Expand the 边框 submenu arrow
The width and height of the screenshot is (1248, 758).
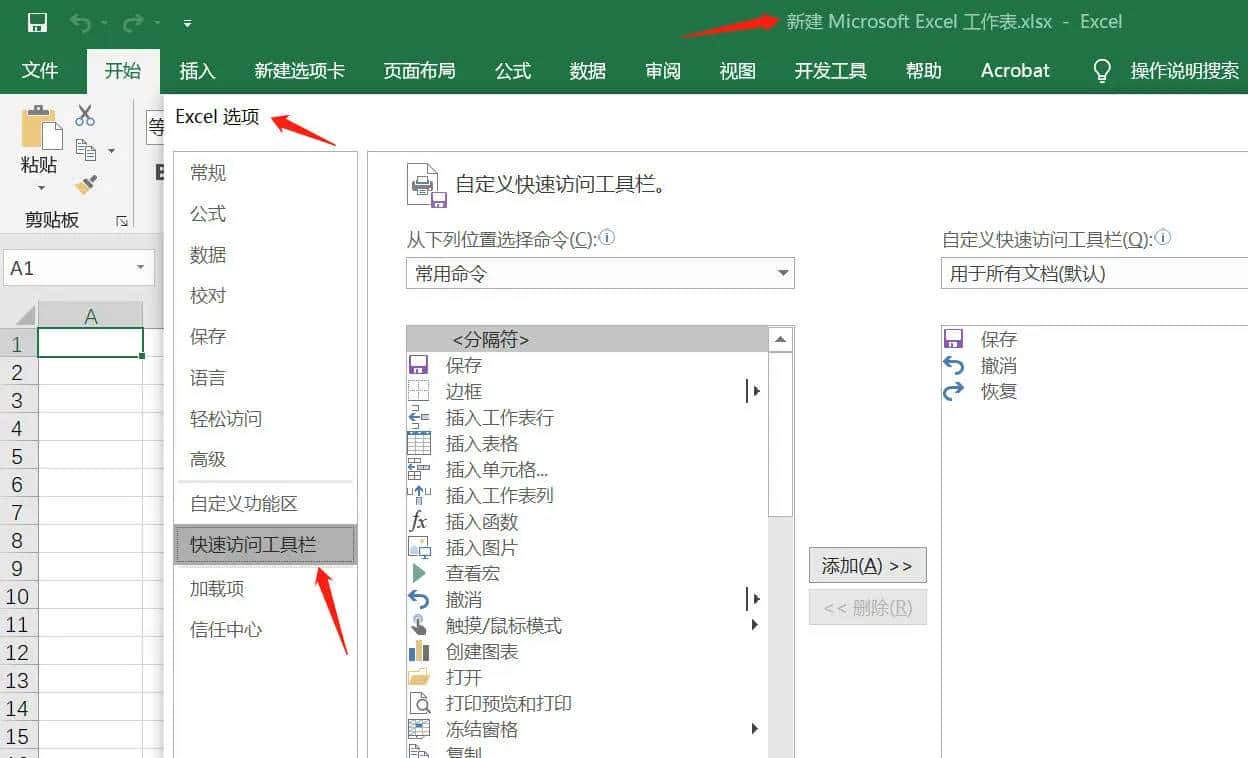coord(755,391)
